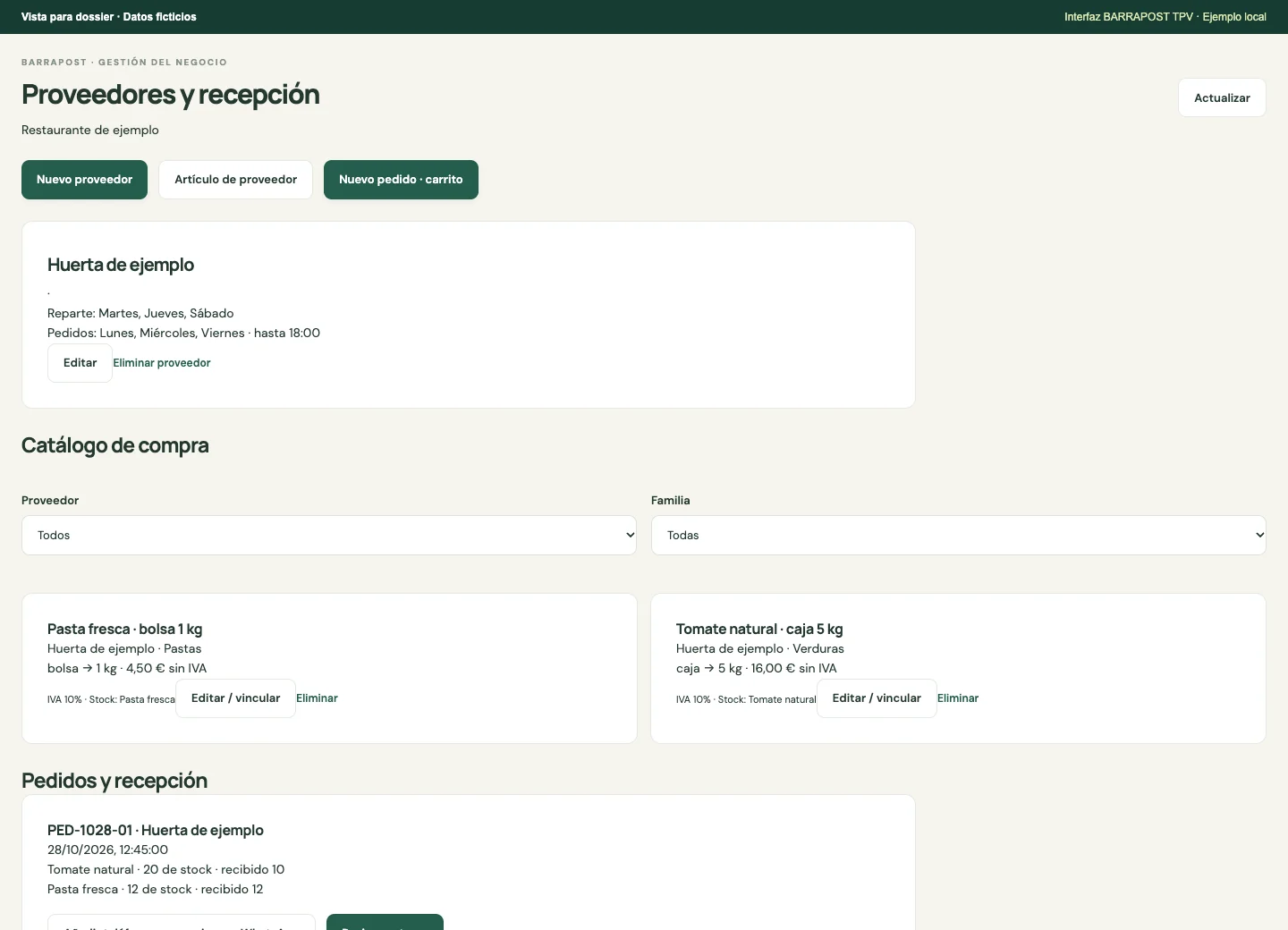Image resolution: width=1288 pixels, height=930 pixels.
Task: Click the order line Pasta fresca · recibido 12
Action: [x=156, y=889]
